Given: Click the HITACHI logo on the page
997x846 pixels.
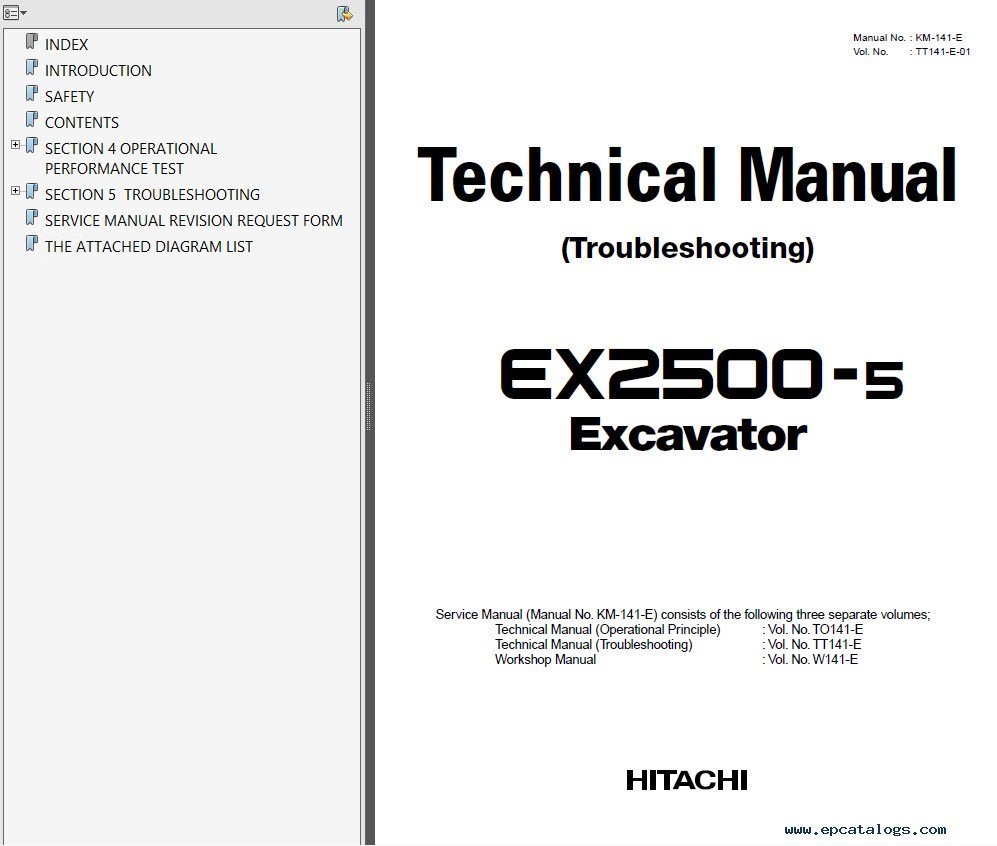Looking at the screenshot, I should tap(687, 780).
